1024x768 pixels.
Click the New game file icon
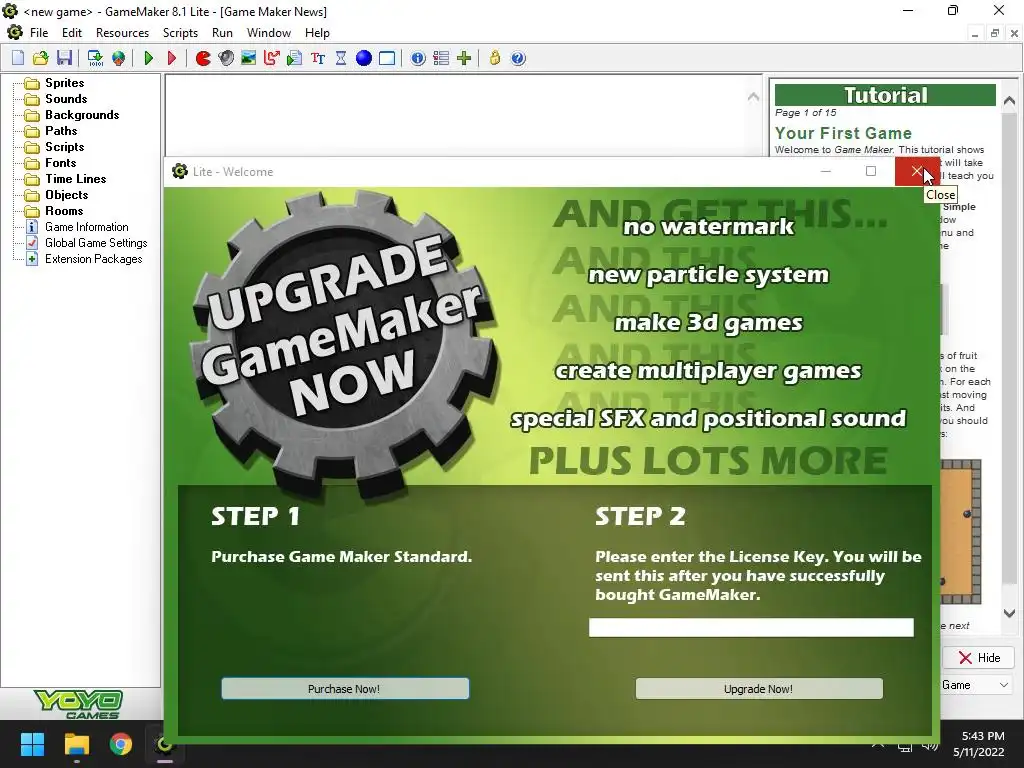click(x=18, y=58)
